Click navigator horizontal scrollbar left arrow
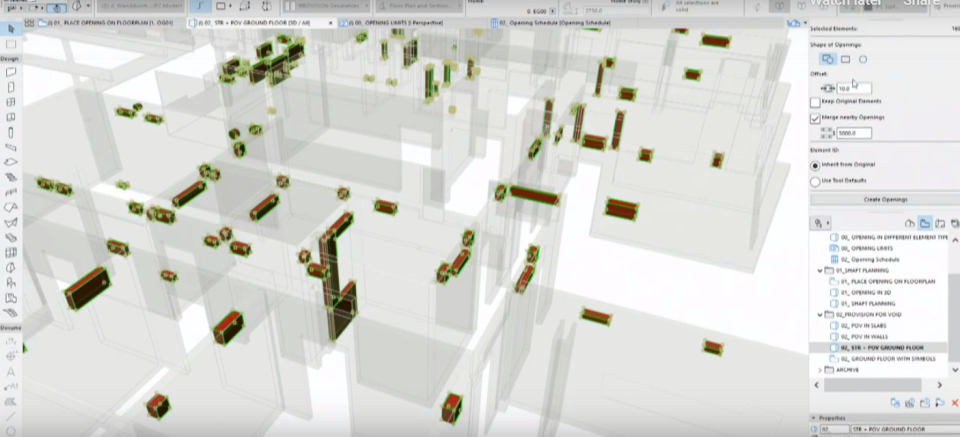 click(816, 385)
